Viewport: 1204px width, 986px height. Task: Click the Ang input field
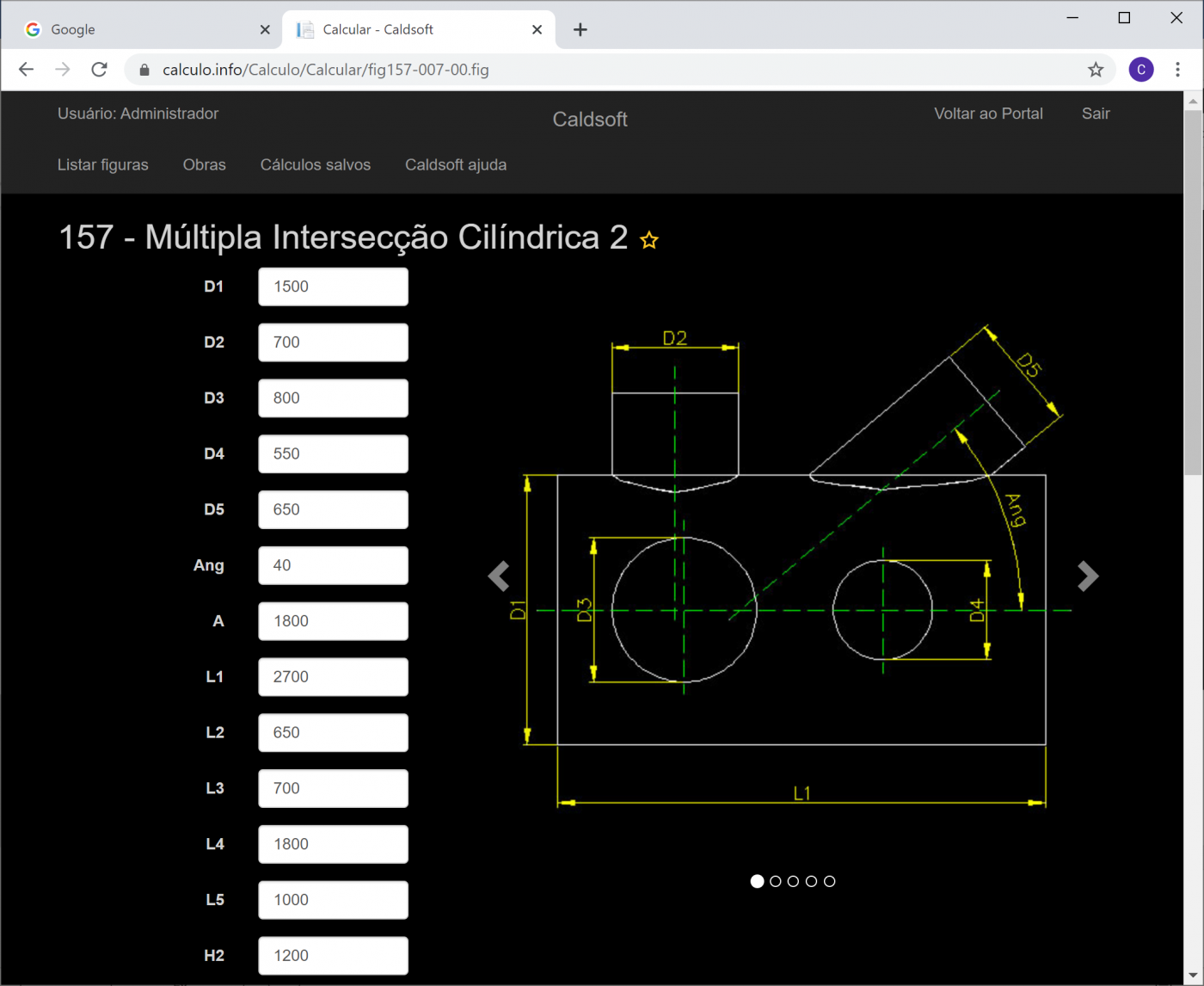(x=333, y=566)
